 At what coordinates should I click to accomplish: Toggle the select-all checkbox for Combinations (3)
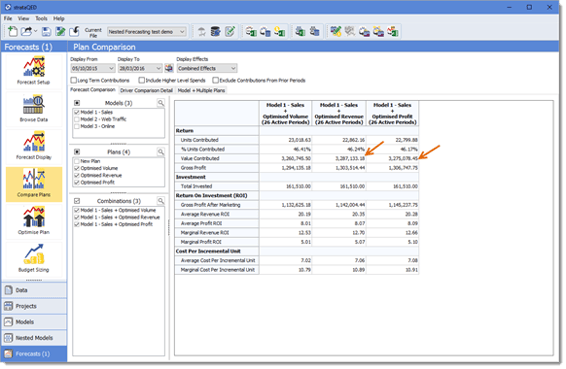click(77, 201)
